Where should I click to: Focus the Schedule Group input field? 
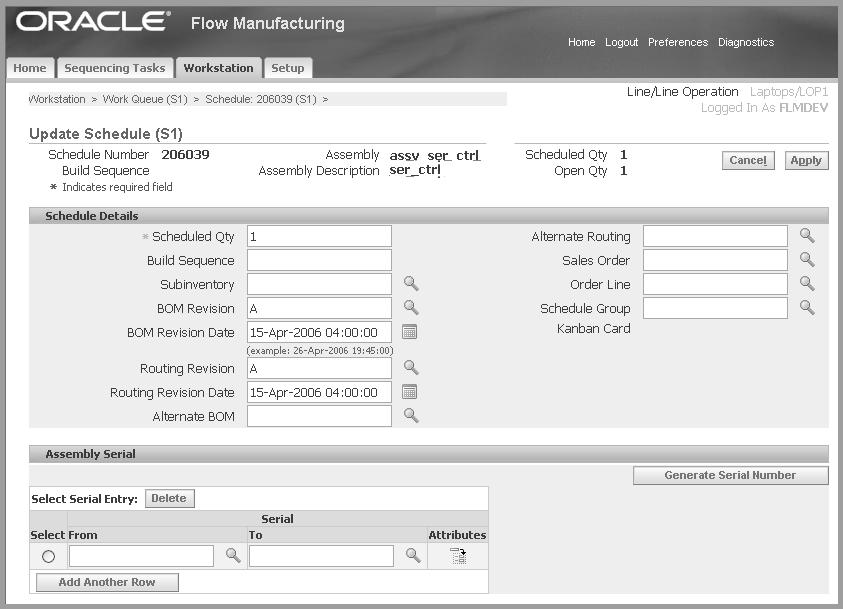(716, 309)
